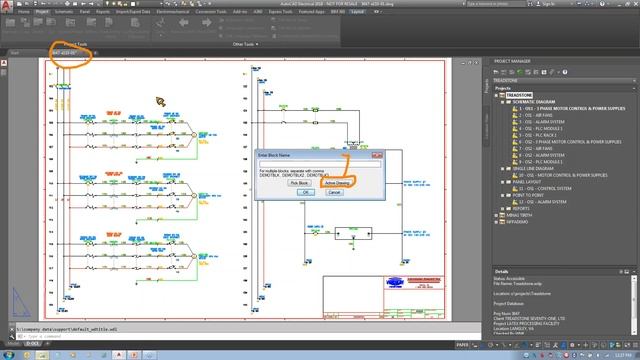The width and height of the screenshot is (640, 360).
Task: Select drawing 7 - OS2 - AIR FANS
Action: [536, 149]
